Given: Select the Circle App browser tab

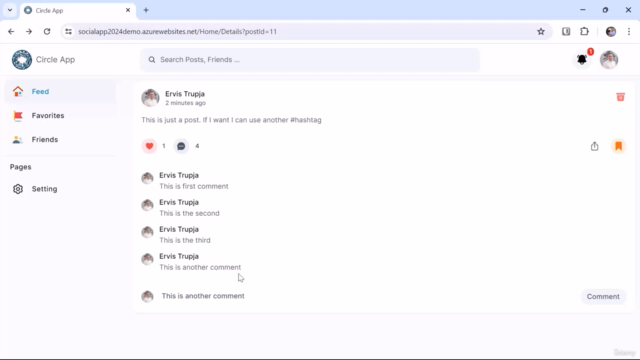Looking at the screenshot, I should pyautogui.click(x=77, y=10).
